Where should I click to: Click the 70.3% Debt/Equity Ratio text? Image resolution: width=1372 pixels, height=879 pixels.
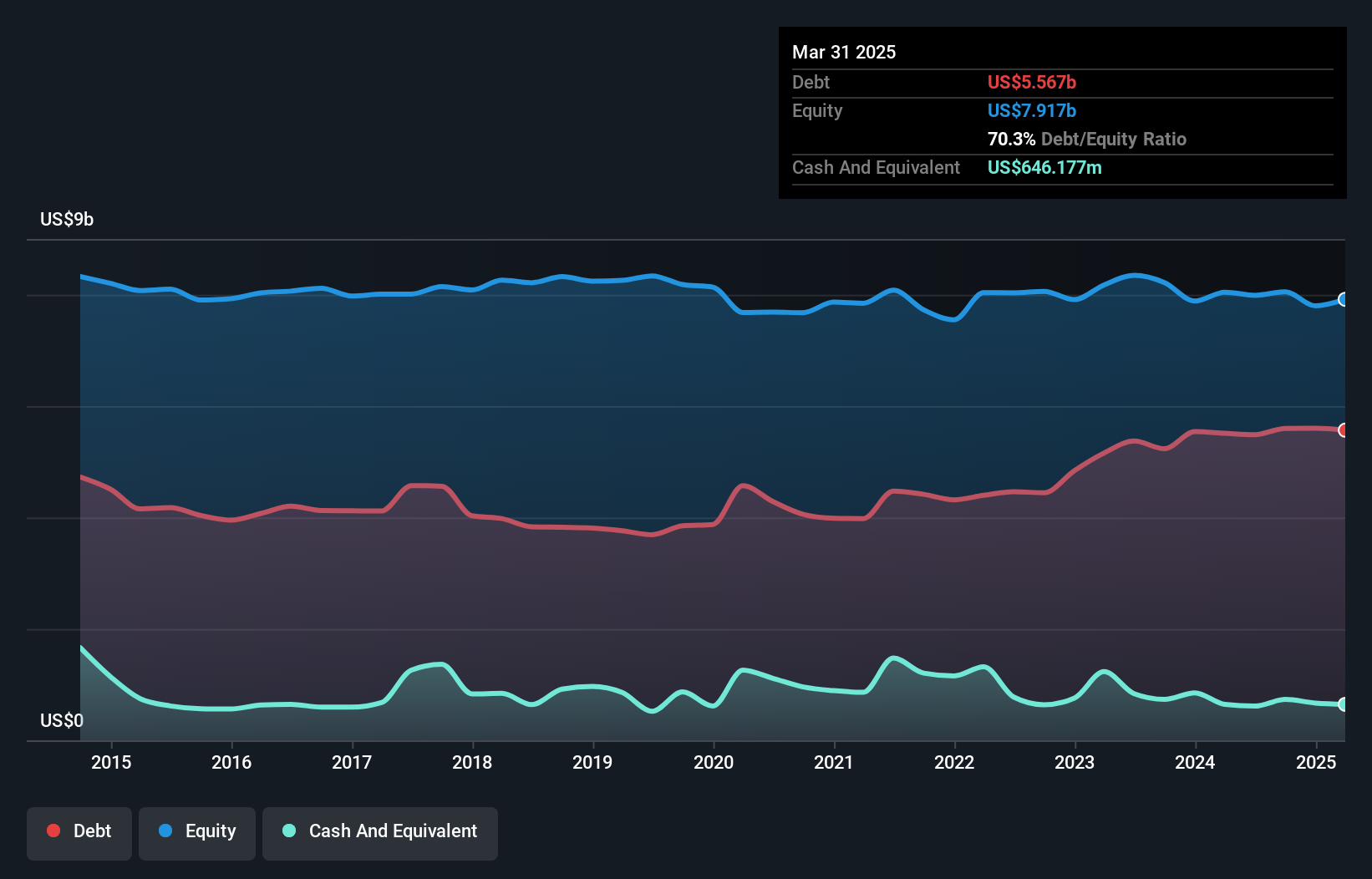1087,139
